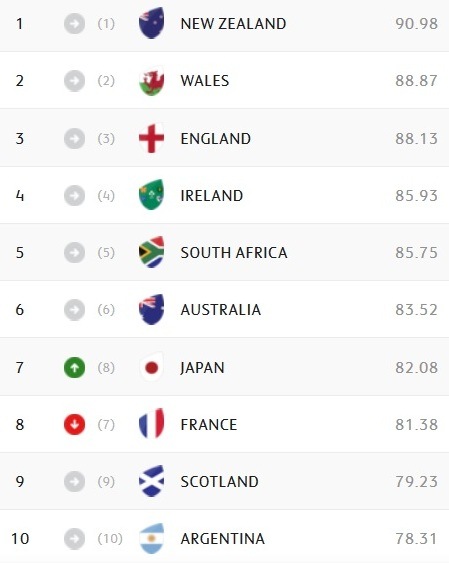Click grey no-change arrow in Ireland row

click(74, 196)
